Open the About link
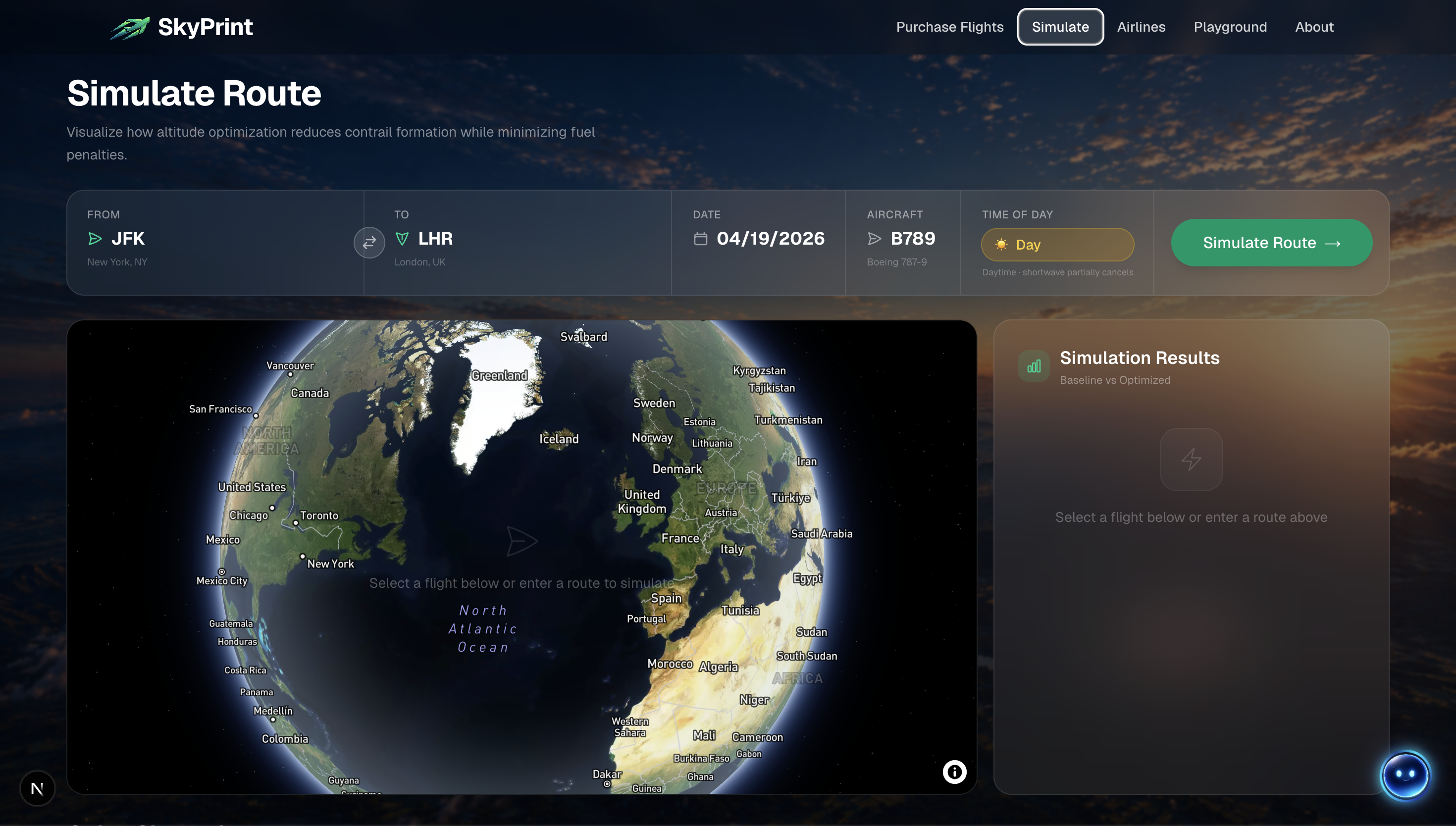 [x=1314, y=27]
